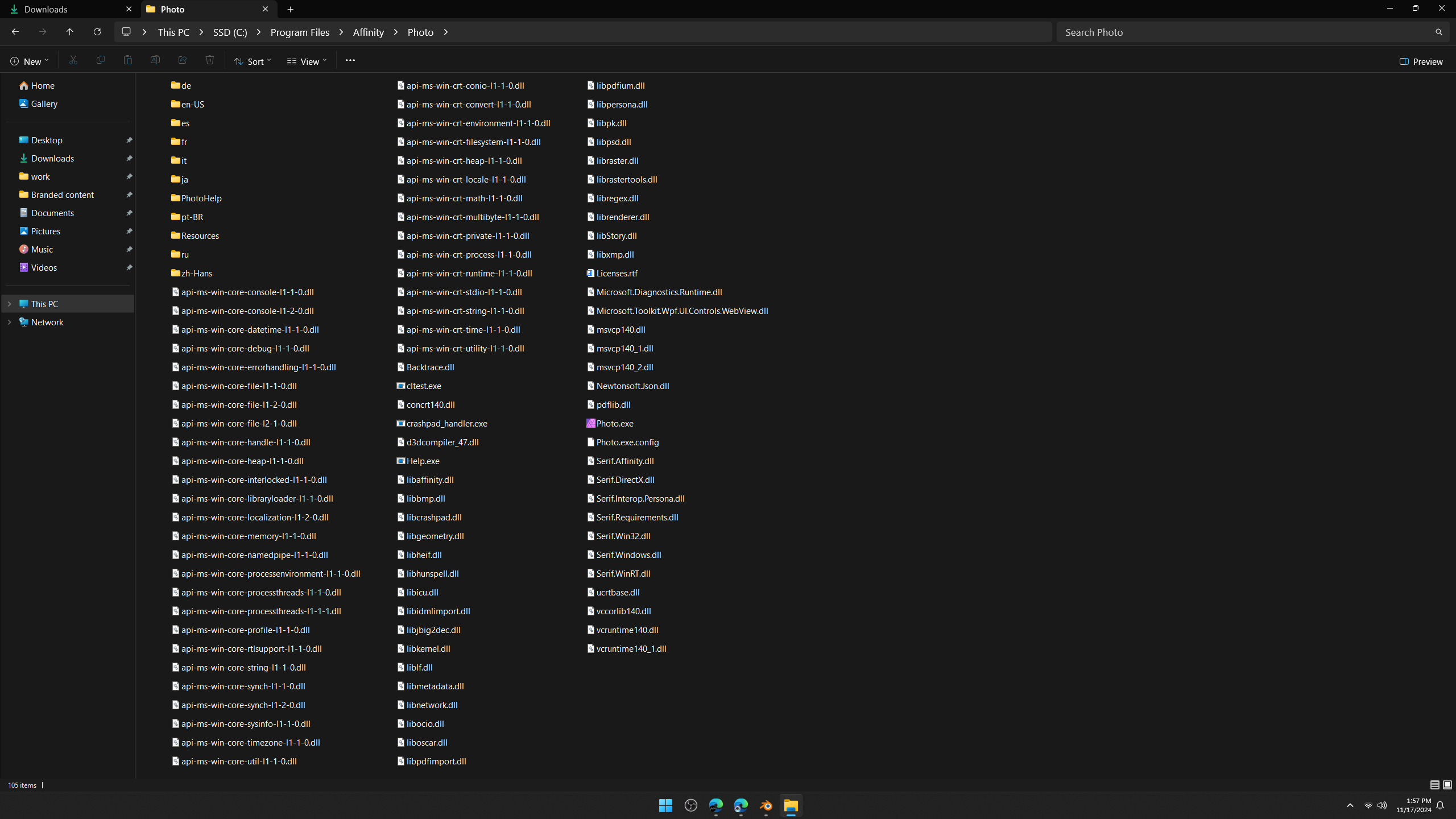This screenshot has width=1456, height=819.
Task: Expand This PC in navigation pane
Action: click(9, 304)
